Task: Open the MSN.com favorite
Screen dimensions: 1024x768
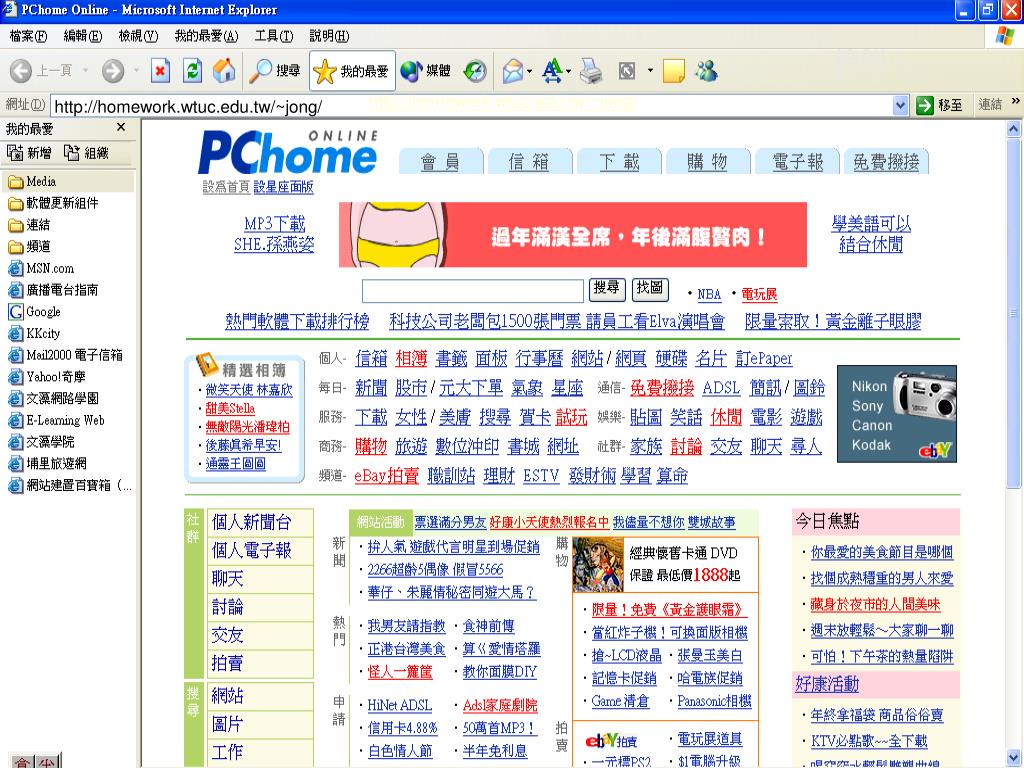Action: pyautogui.click(x=41, y=268)
